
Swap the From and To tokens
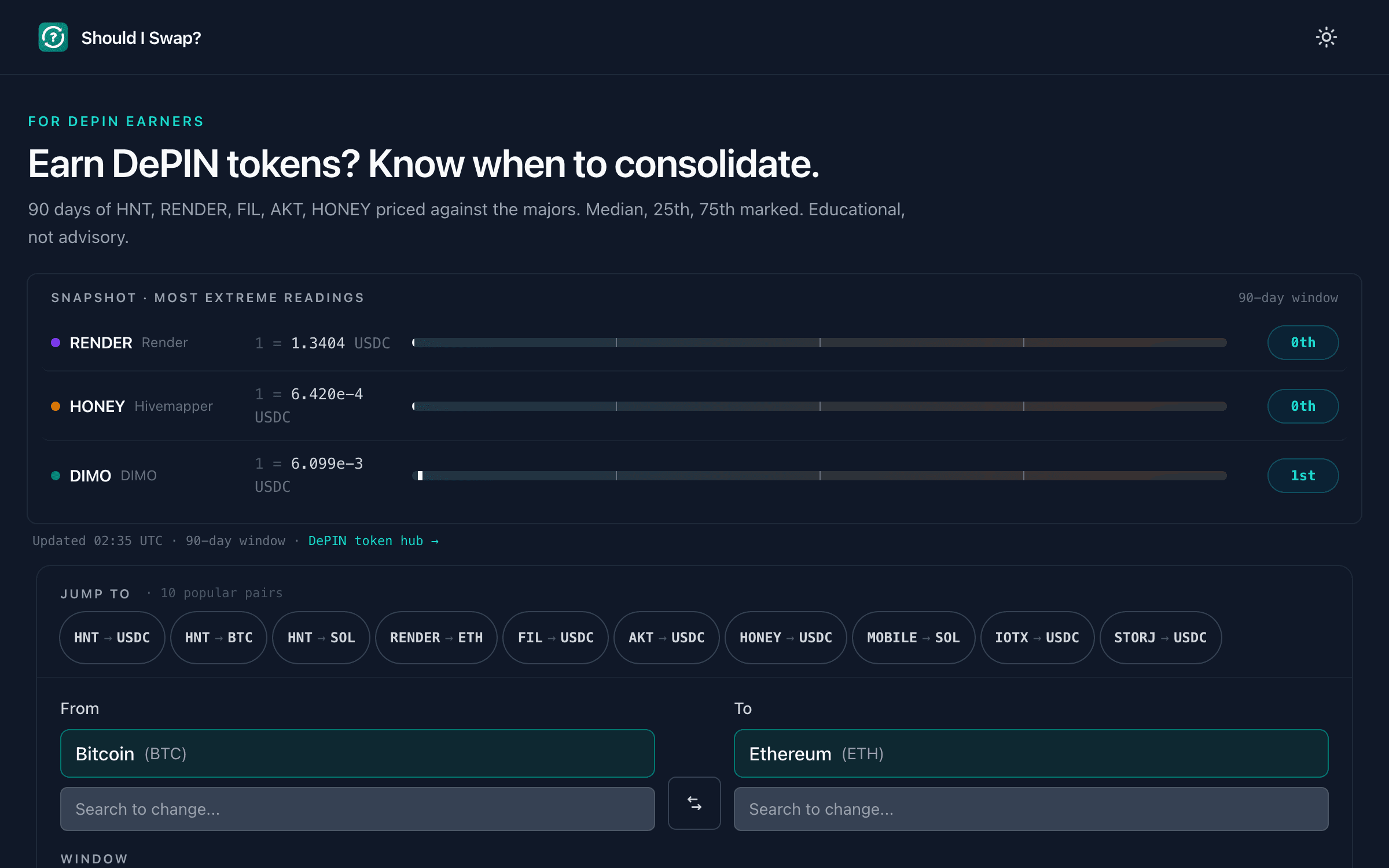tap(694, 803)
